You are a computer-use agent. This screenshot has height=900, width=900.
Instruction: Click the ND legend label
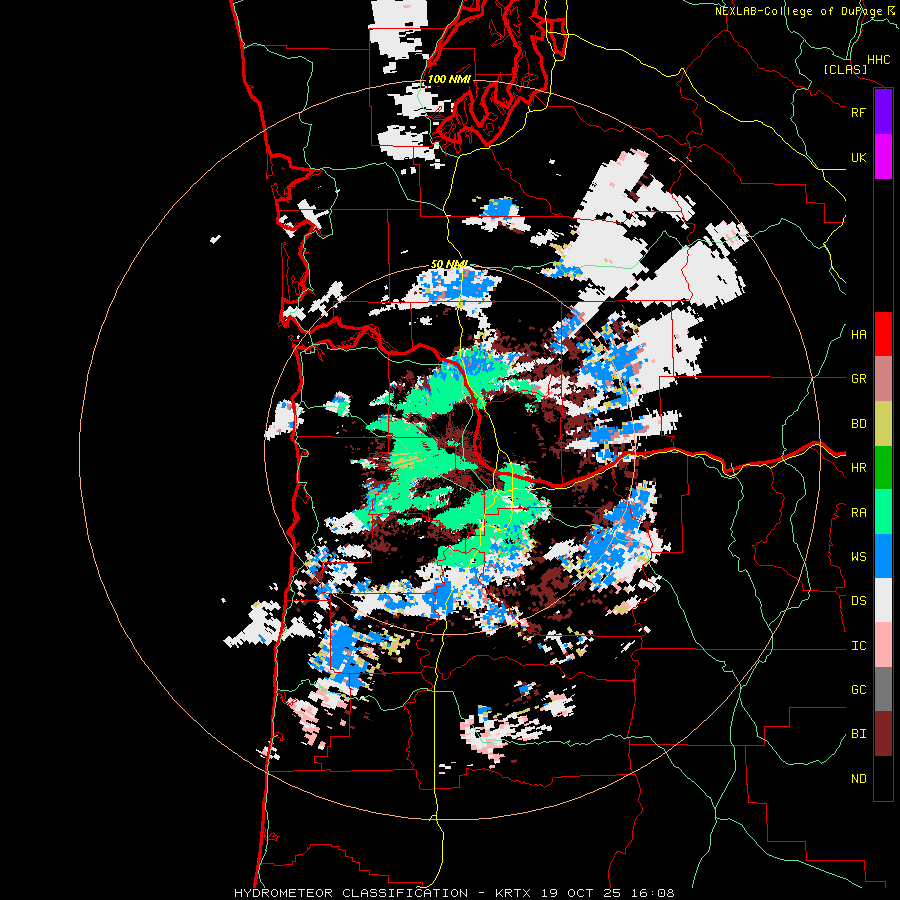(858, 779)
